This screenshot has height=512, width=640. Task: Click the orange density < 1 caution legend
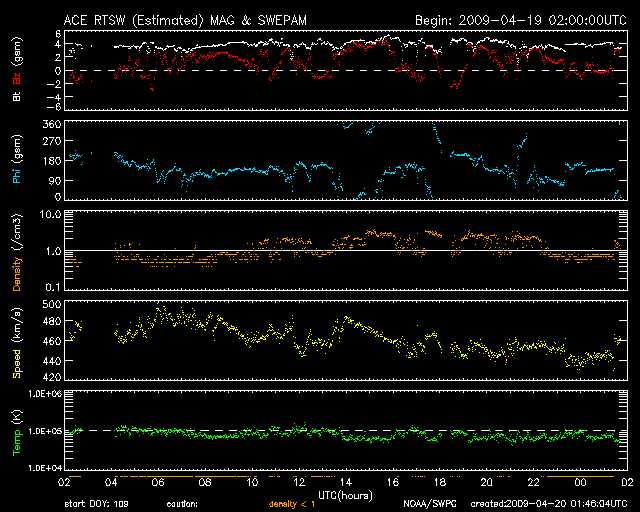[x=297, y=504]
